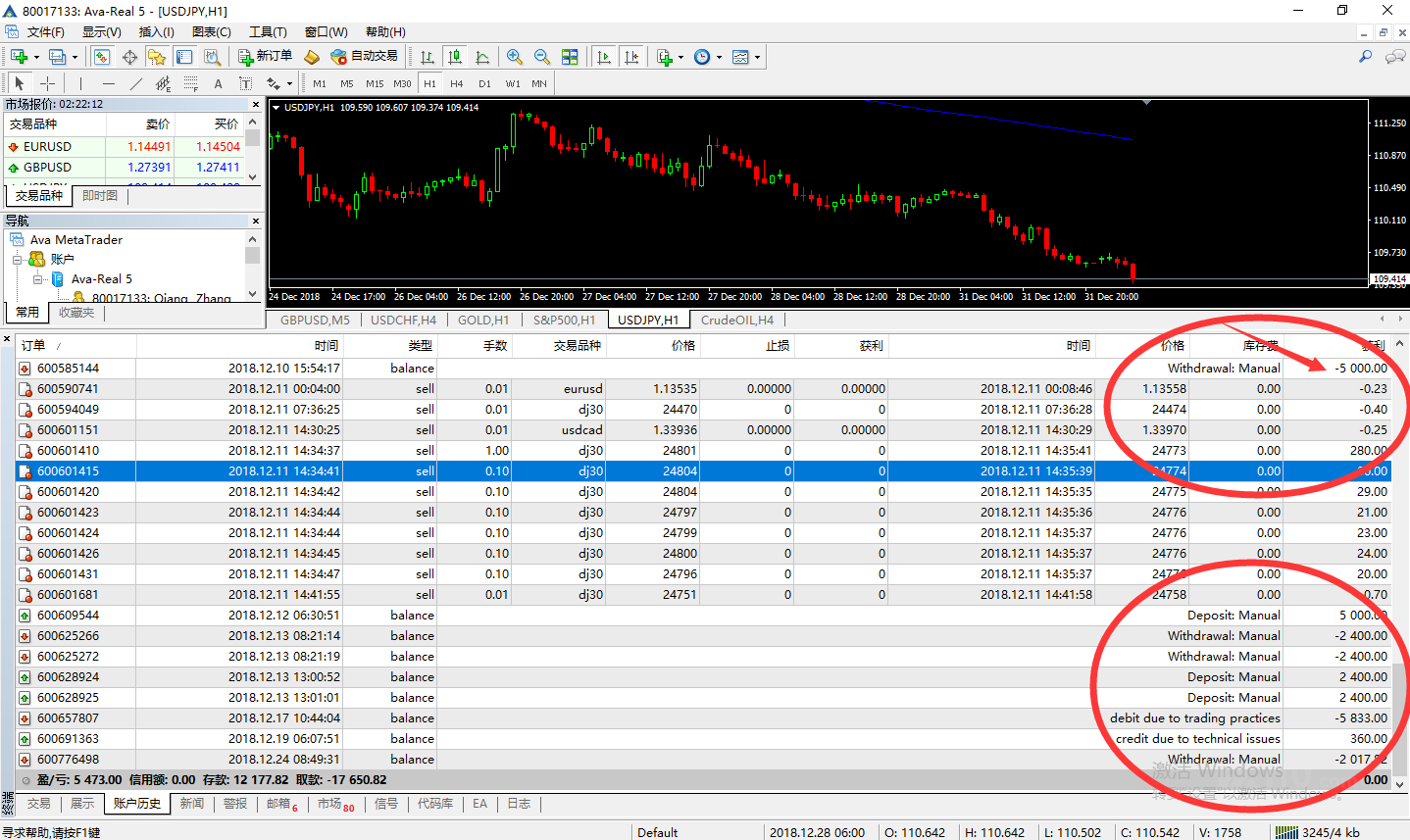Expand the periods dropdown arrow
Image resolution: width=1410 pixels, height=840 pixels.
[x=719, y=57]
